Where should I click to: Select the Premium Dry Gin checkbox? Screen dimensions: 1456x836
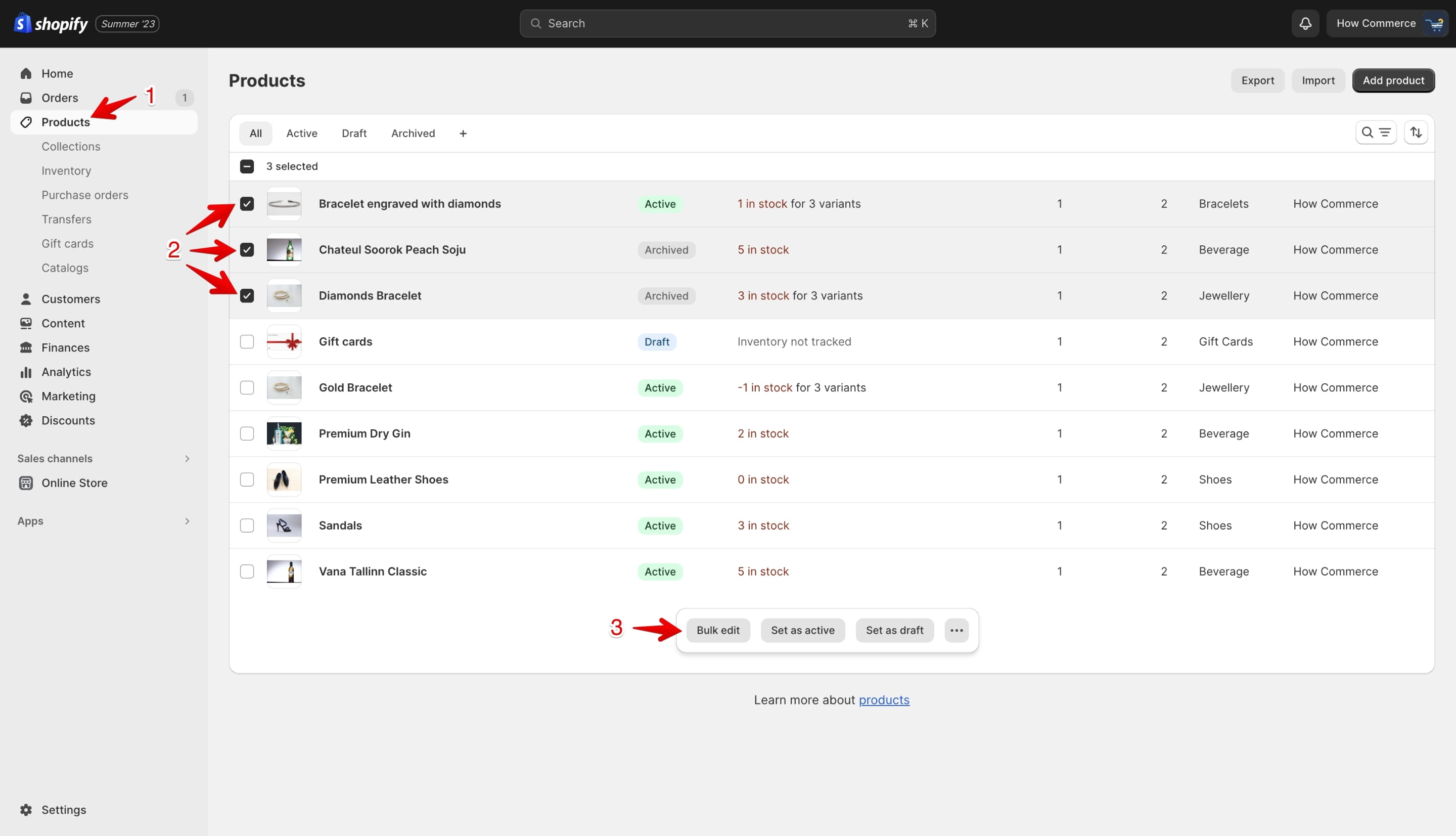247,433
